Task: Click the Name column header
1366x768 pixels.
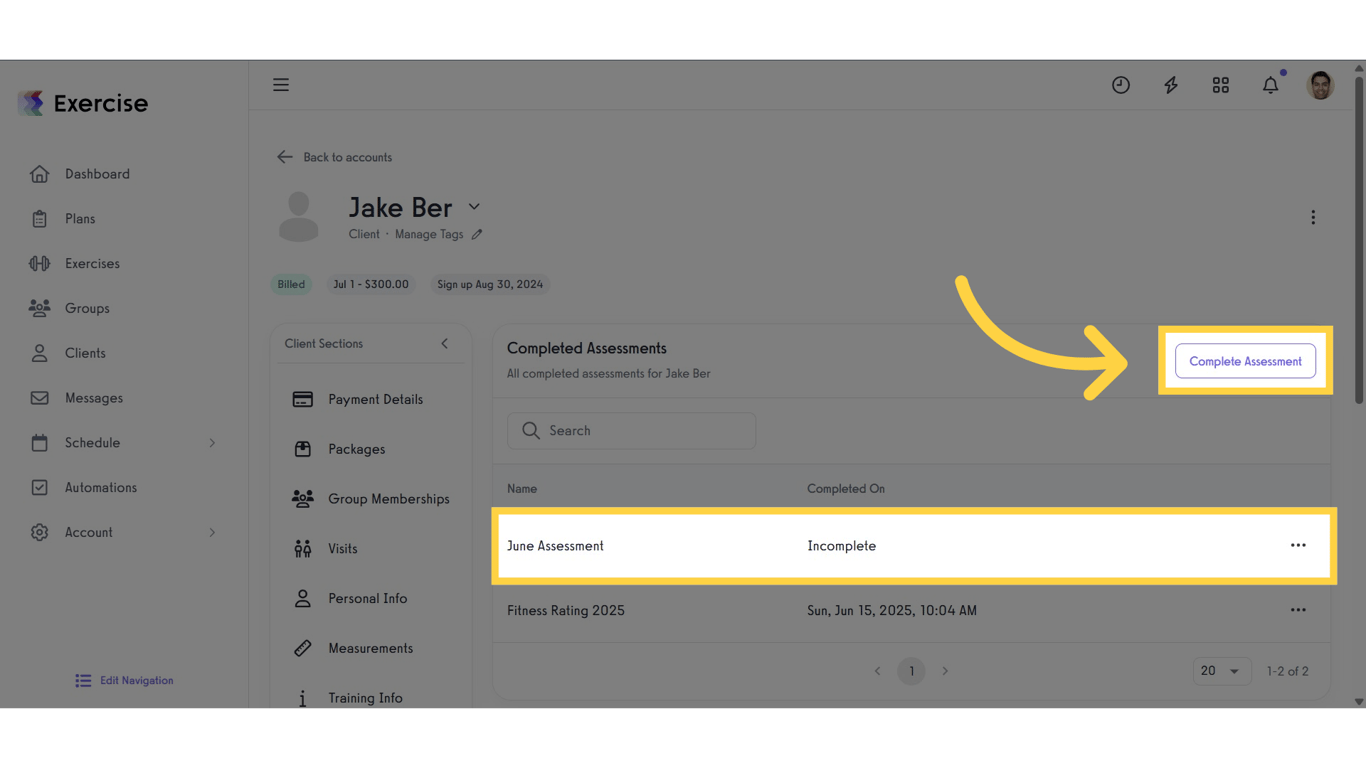Action: 522,489
